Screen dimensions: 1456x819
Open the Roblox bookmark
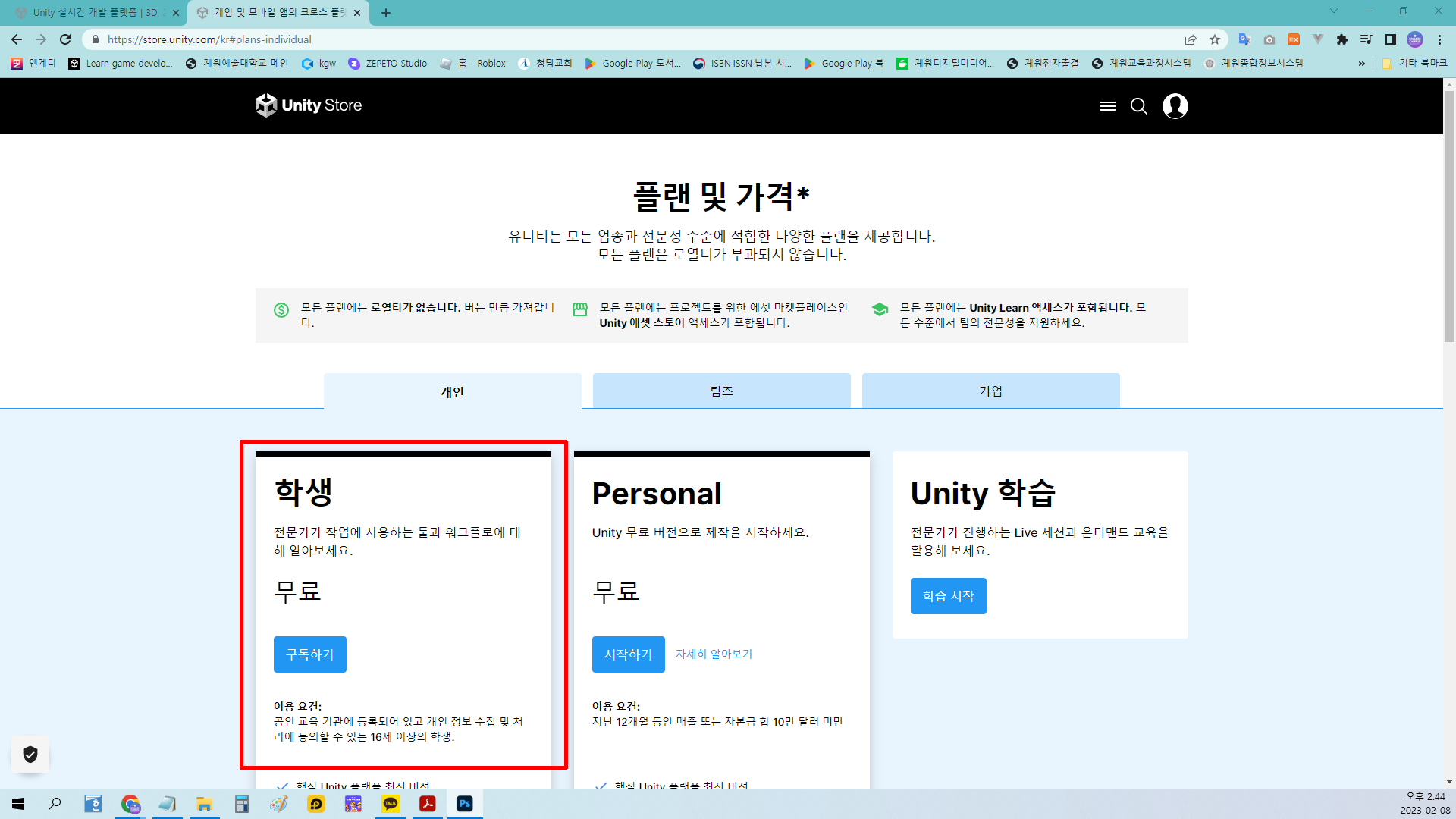point(472,64)
